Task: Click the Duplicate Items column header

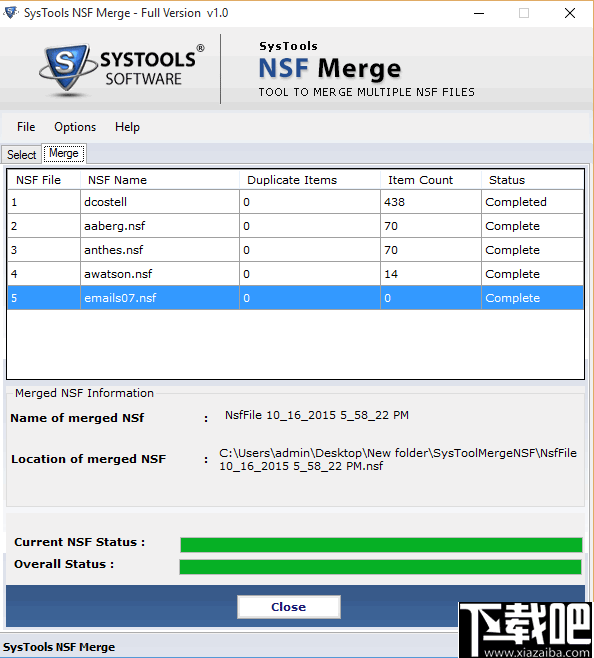Action: [x=310, y=180]
